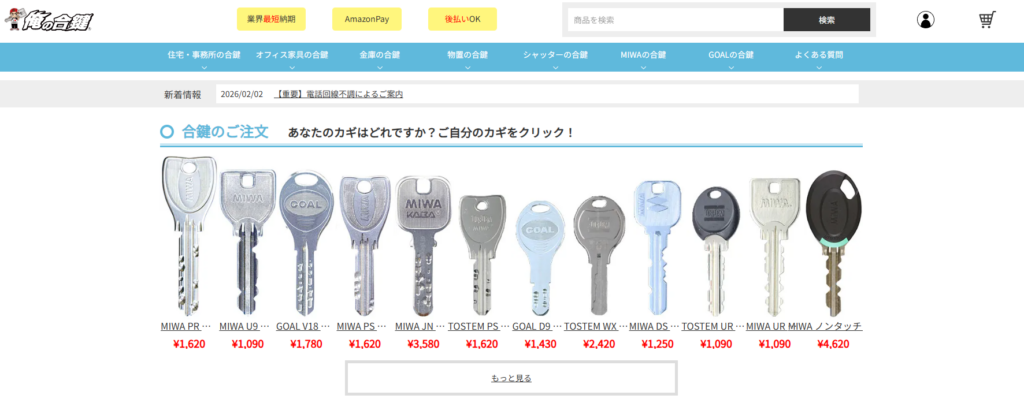Choose the black TOSTEM UR key image

tap(716, 251)
